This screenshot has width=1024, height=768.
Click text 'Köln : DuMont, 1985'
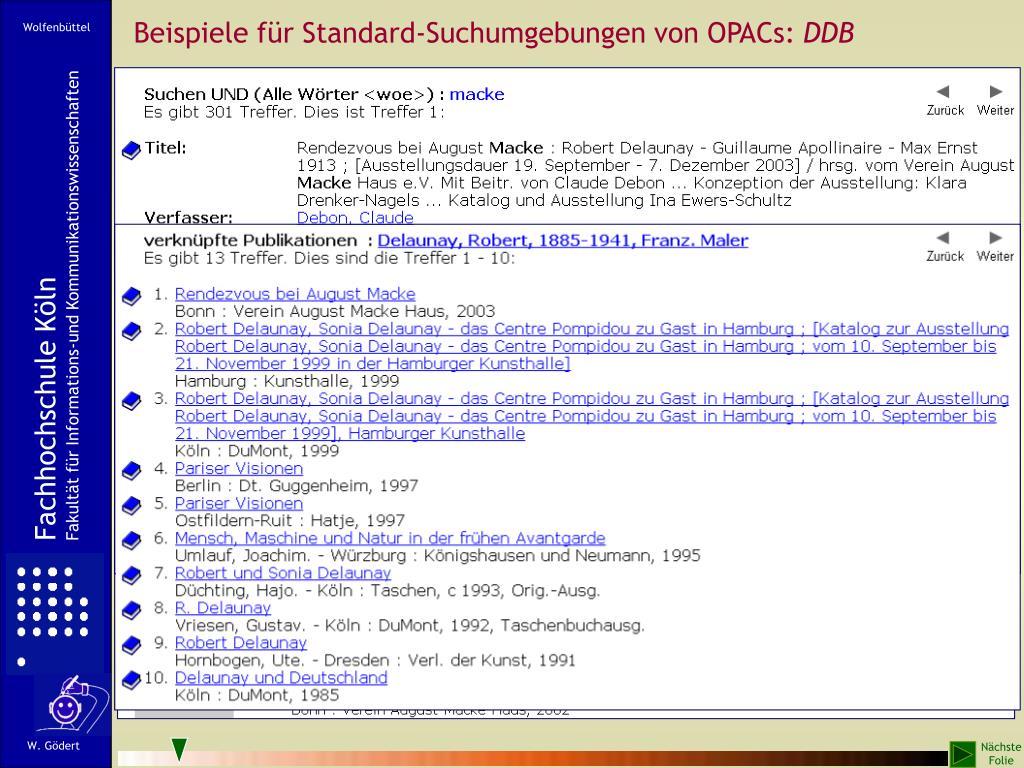click(257, 695)
